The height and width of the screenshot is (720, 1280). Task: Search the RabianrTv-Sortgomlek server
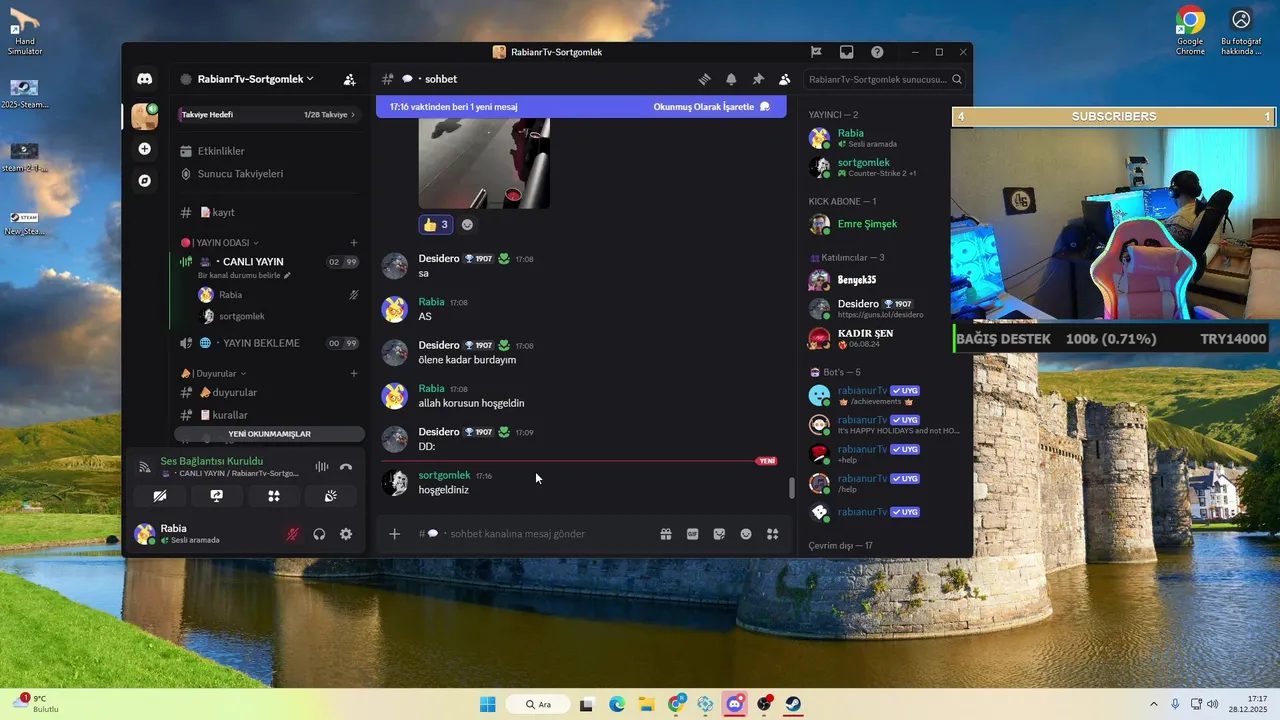885,79
